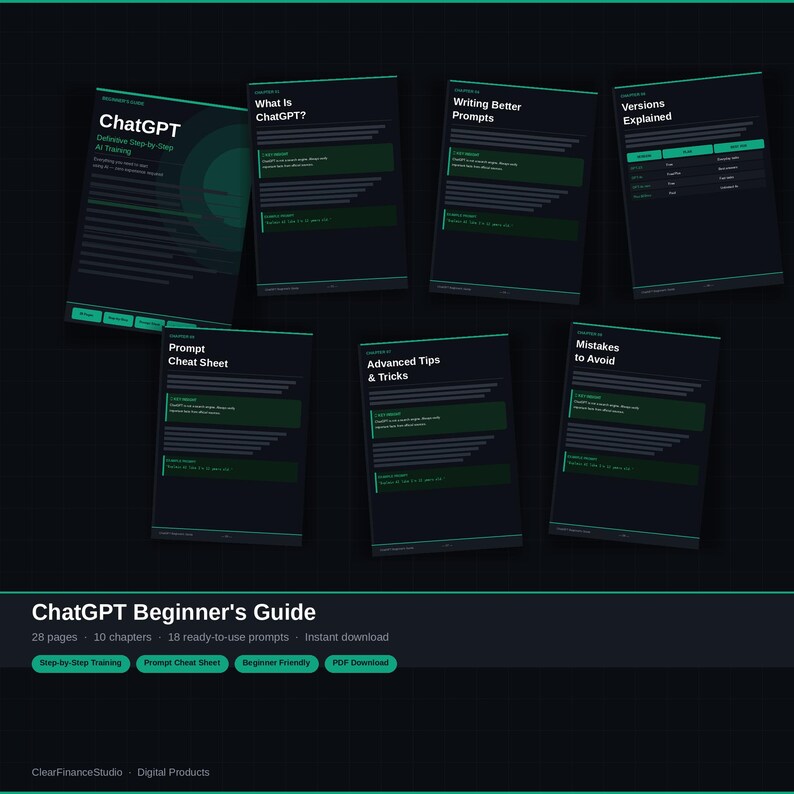Click the BEST FOR table header cell
This screenshot has height=794, width=794.
coord(739,146)
